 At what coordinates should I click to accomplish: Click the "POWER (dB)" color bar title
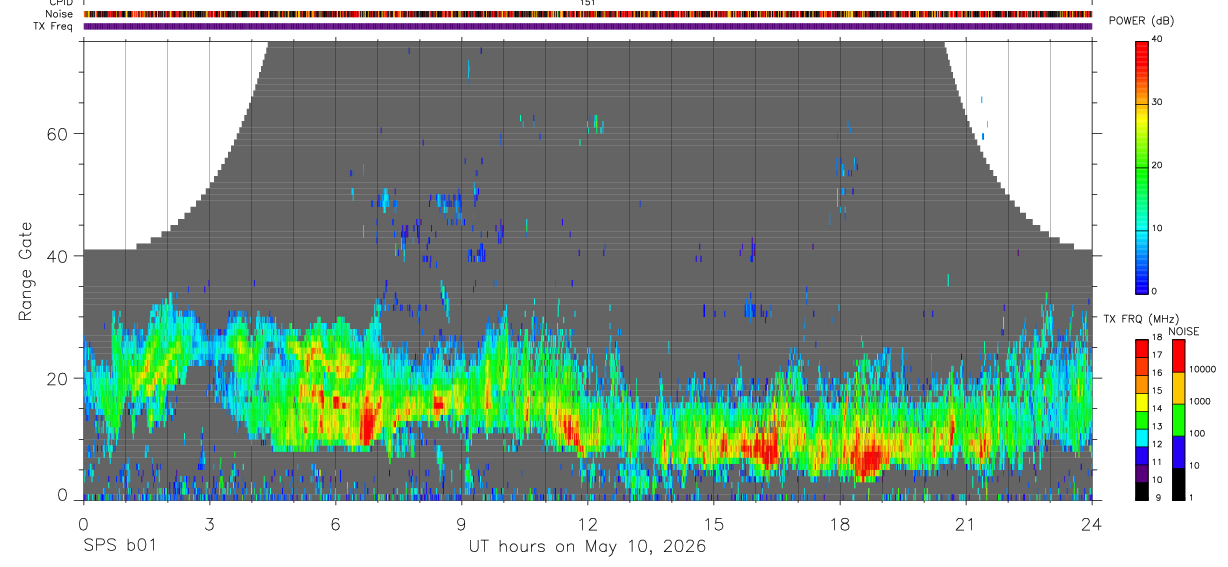pos(1141,21)
